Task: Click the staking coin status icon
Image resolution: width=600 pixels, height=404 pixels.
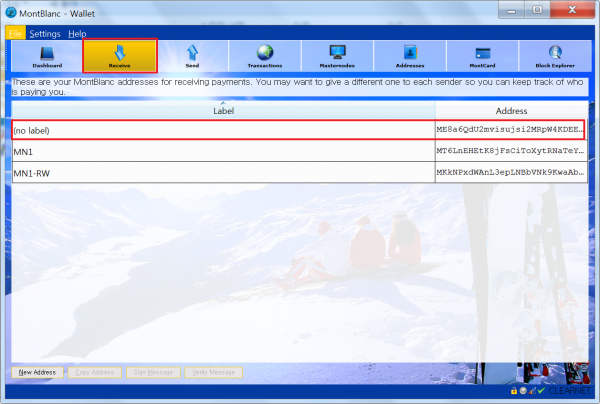Action: click(523, 391)
